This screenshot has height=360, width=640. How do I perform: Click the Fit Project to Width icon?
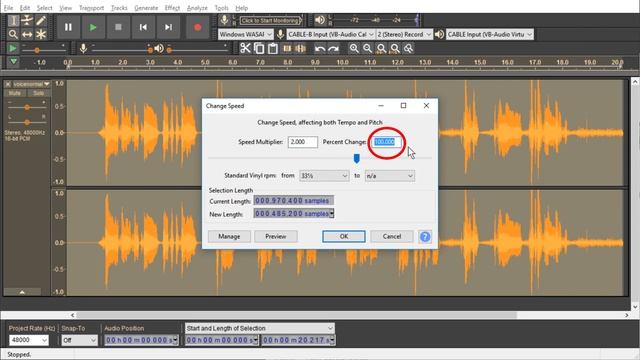(395, 49)
